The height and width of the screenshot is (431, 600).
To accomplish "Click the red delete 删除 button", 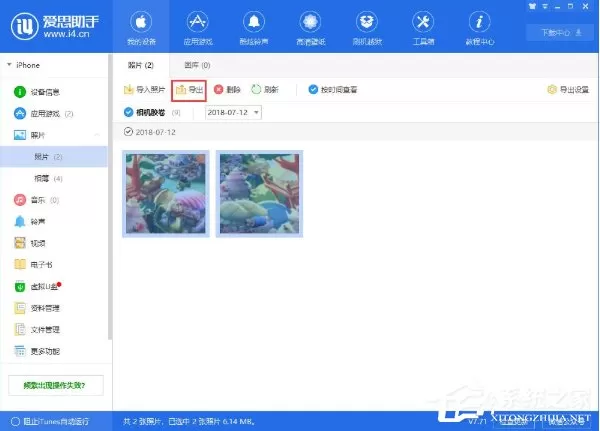I will [x=227, y=90].
